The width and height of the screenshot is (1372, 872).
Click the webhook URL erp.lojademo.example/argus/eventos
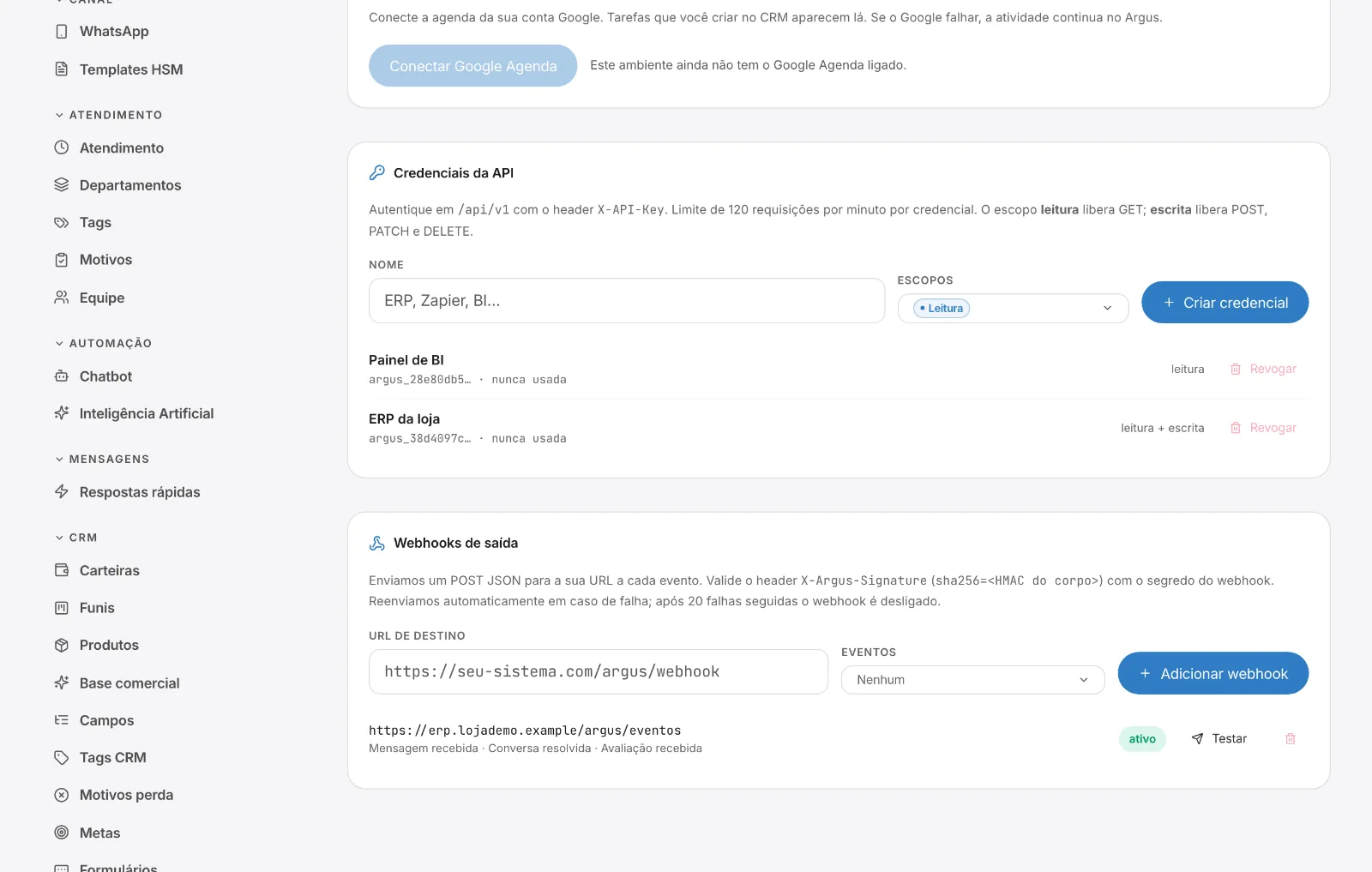[x=525, y=731]
